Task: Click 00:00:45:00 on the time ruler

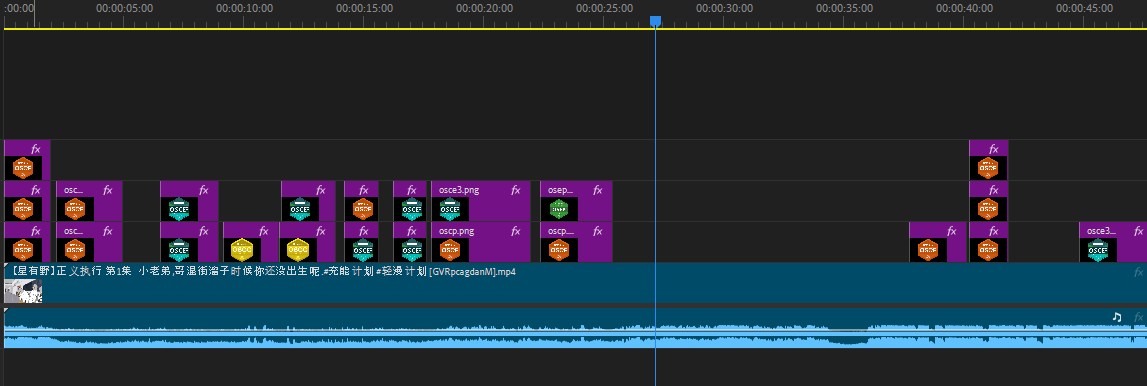Action: click(1084, 8)
